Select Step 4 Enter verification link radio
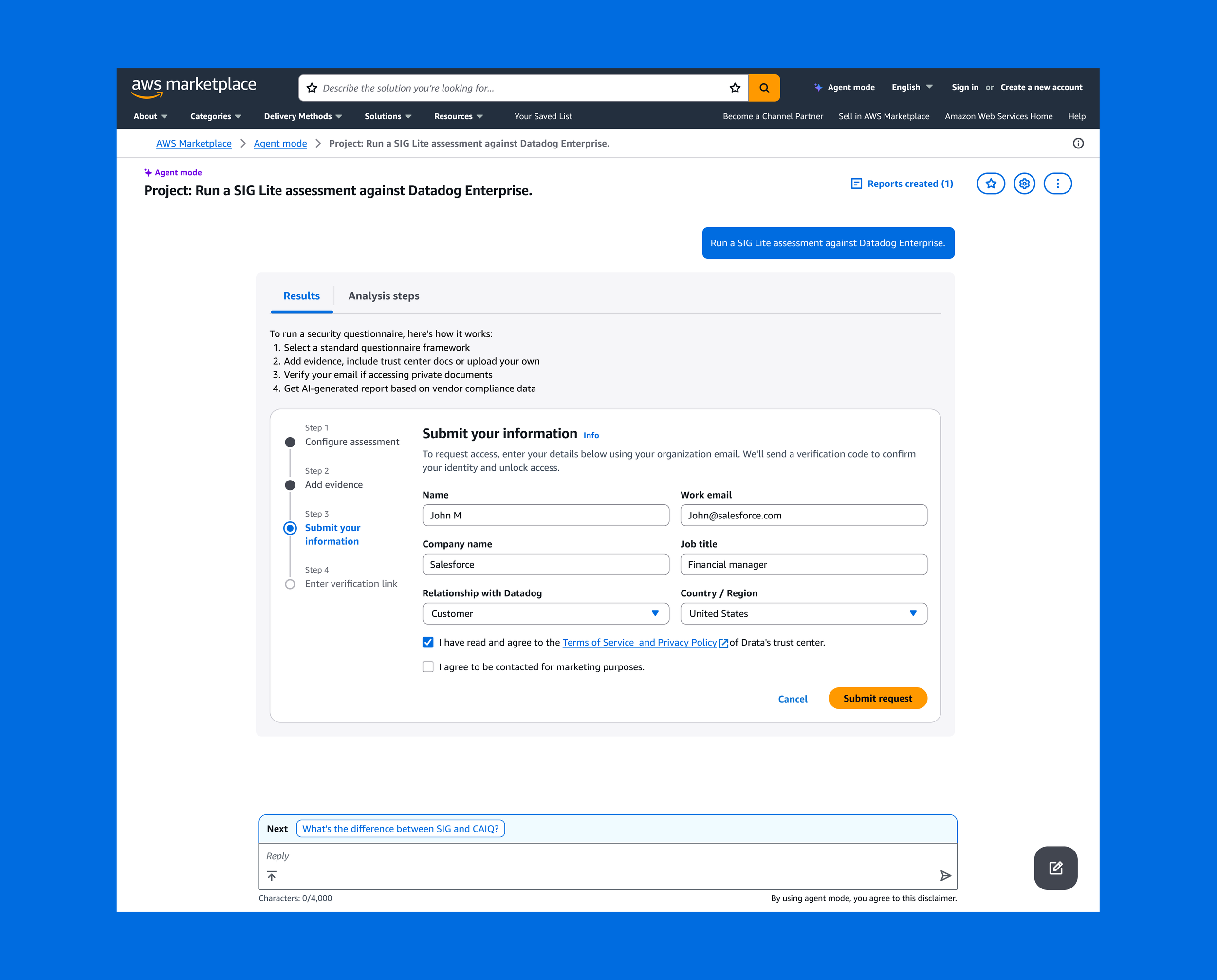 [290, 584]
